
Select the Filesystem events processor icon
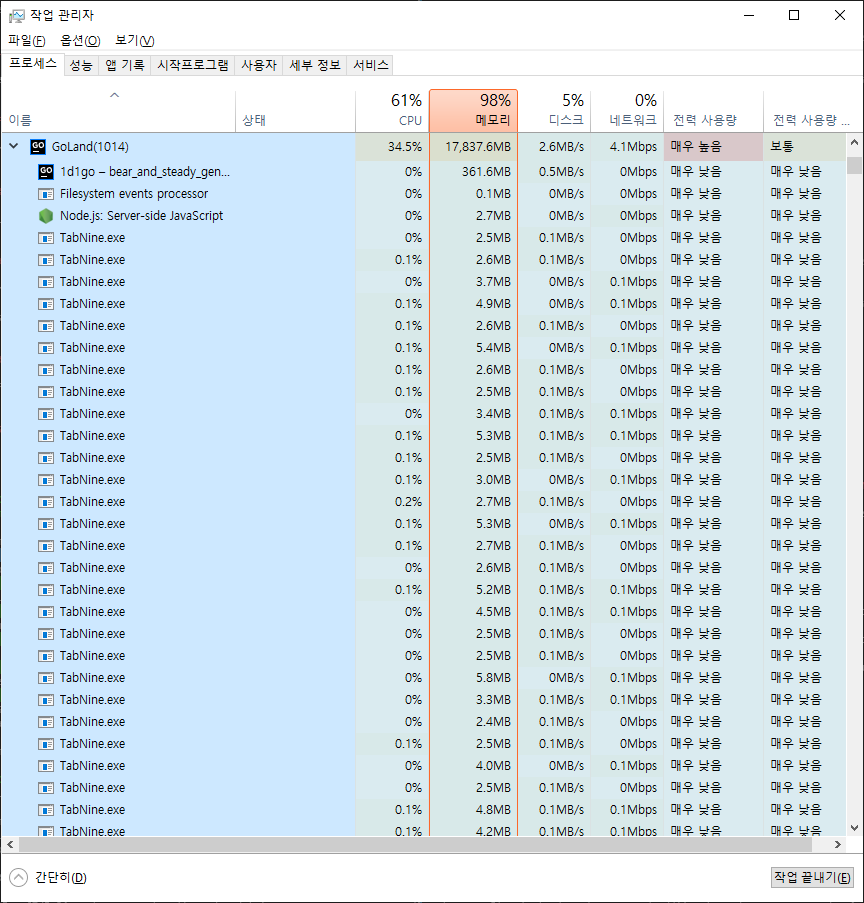46,193
